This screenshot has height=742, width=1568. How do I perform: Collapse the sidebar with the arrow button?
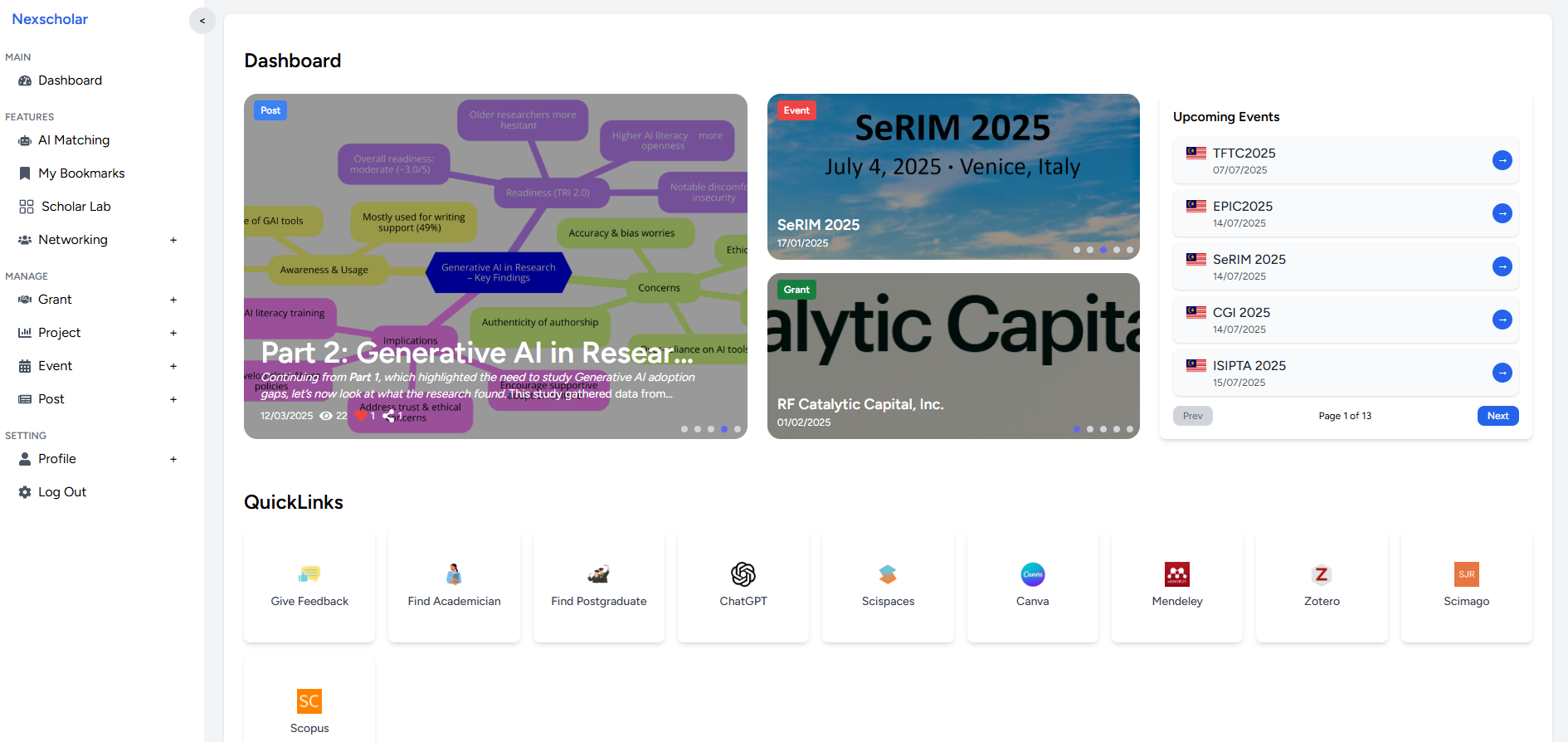click(x=202, y=21)
